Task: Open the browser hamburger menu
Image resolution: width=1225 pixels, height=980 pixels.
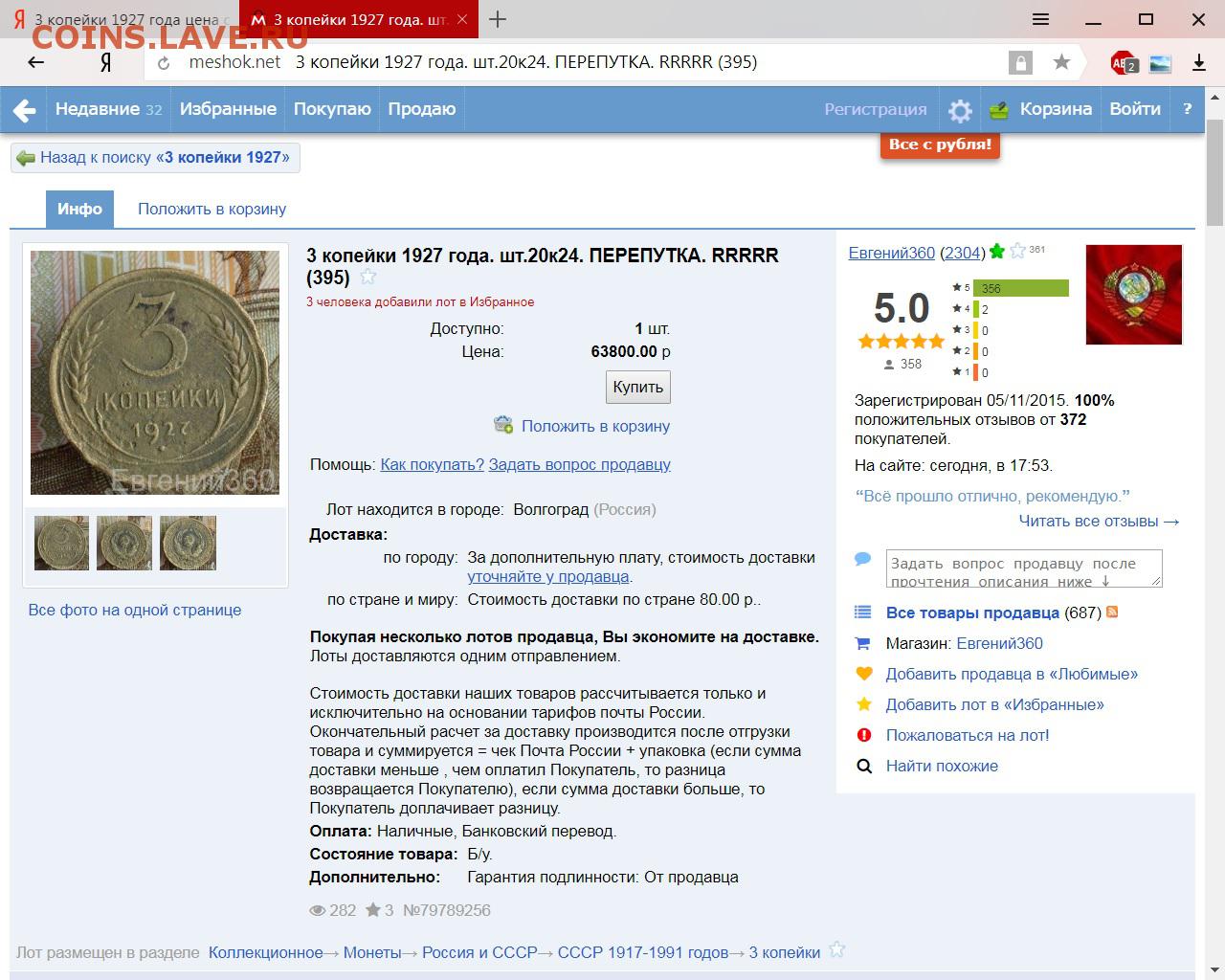Action: point(1041,19)
